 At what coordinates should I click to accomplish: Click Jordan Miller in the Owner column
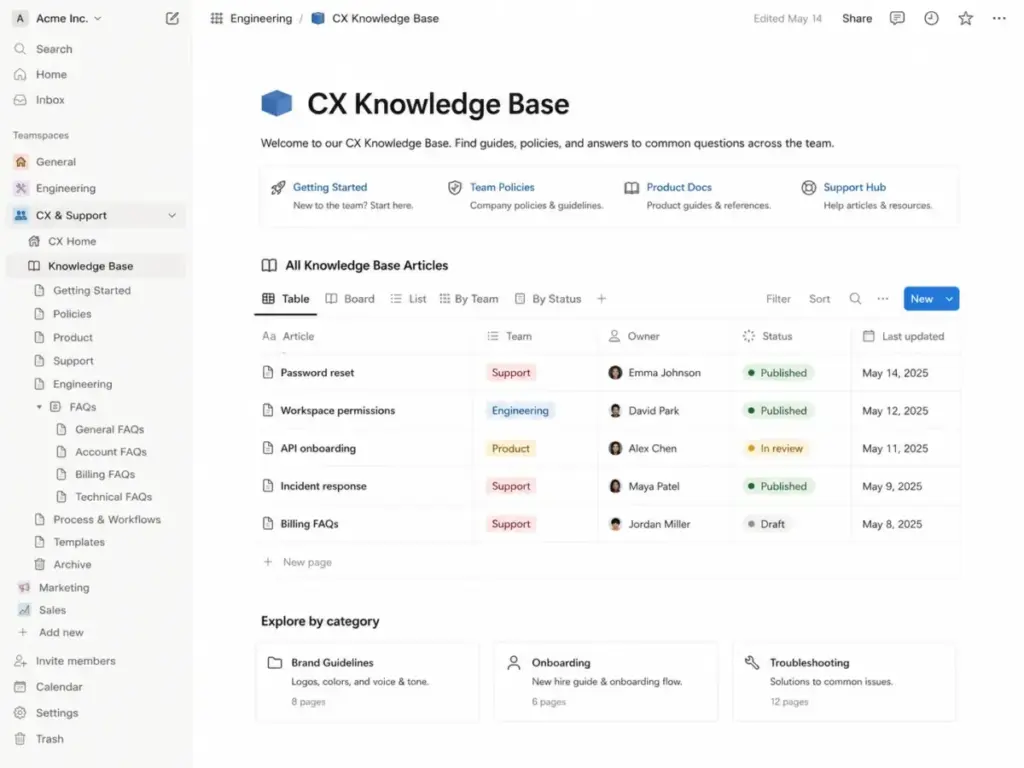[649, 524]
